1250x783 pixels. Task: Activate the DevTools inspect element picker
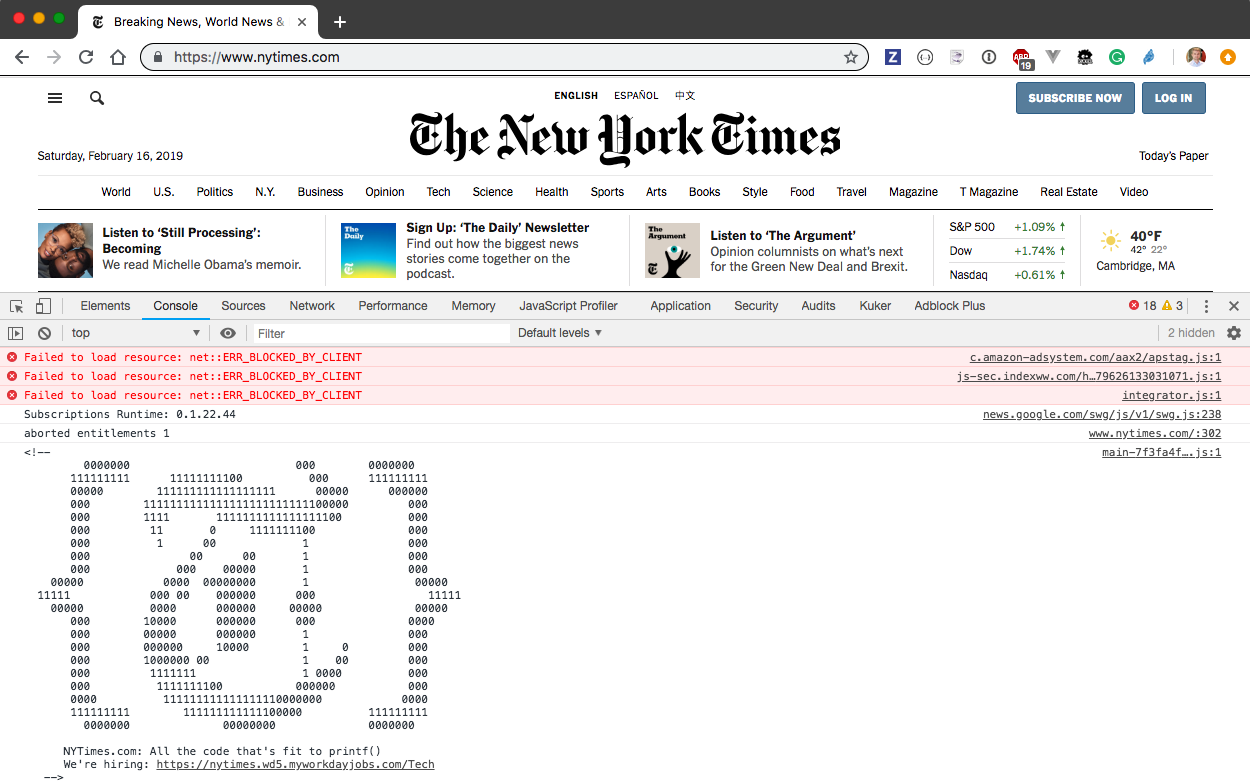pyautogui.click(x=17, y=306)
